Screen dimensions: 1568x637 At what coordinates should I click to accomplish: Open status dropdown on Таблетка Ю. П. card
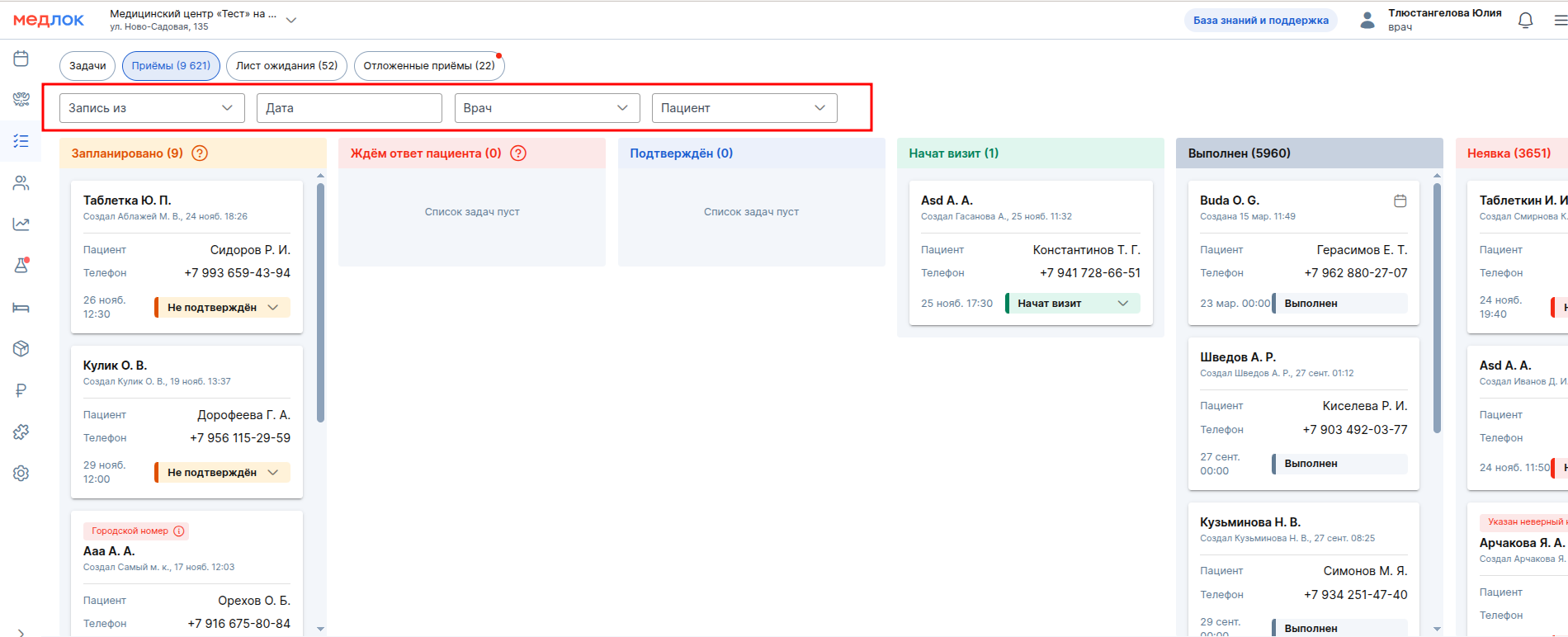(223, 308)
